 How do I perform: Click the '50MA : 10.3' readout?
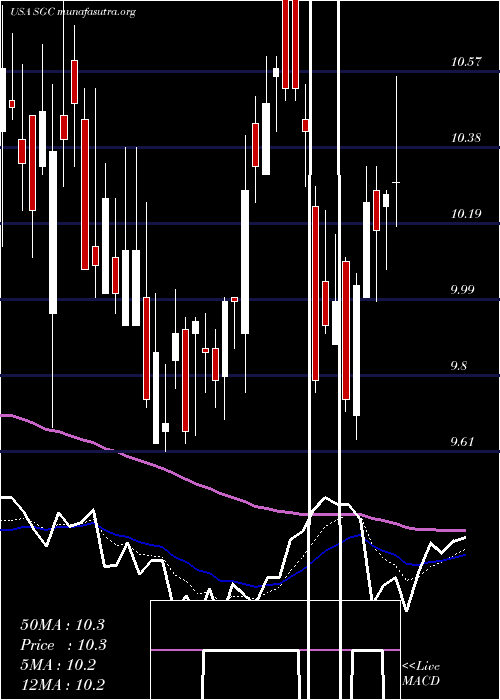[62, 625]
